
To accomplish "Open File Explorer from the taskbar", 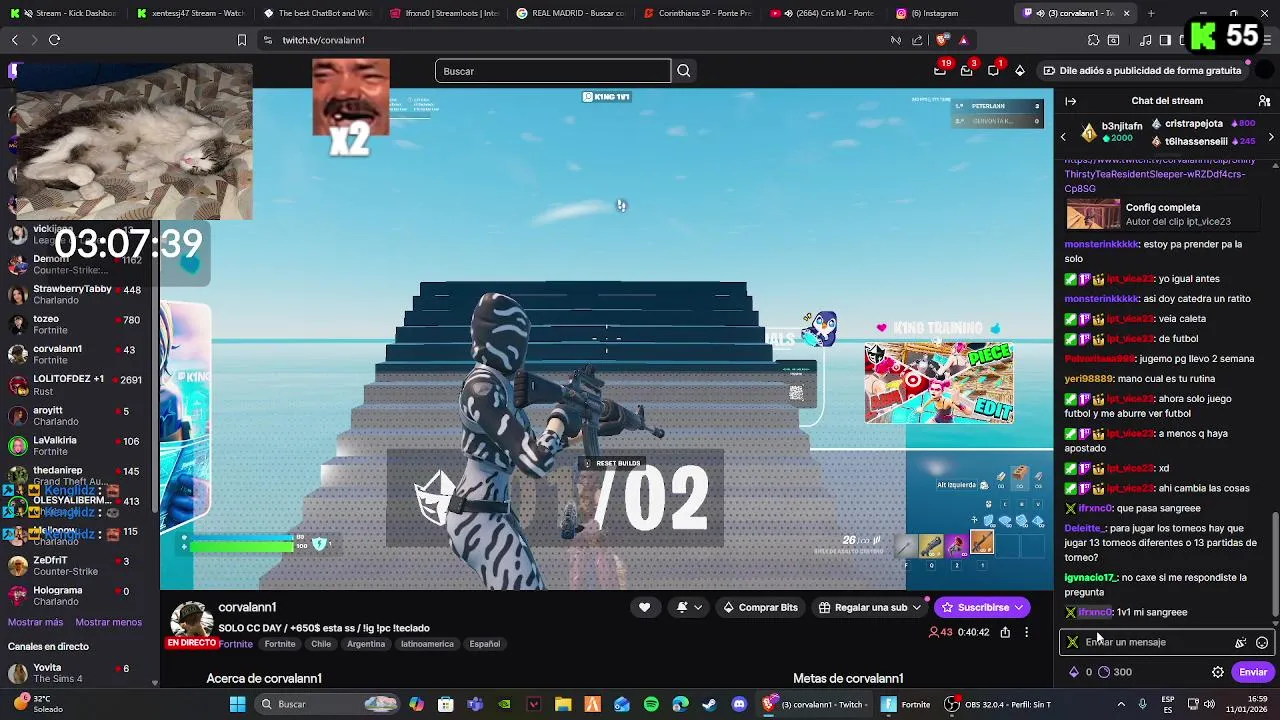I will point(563,704).
